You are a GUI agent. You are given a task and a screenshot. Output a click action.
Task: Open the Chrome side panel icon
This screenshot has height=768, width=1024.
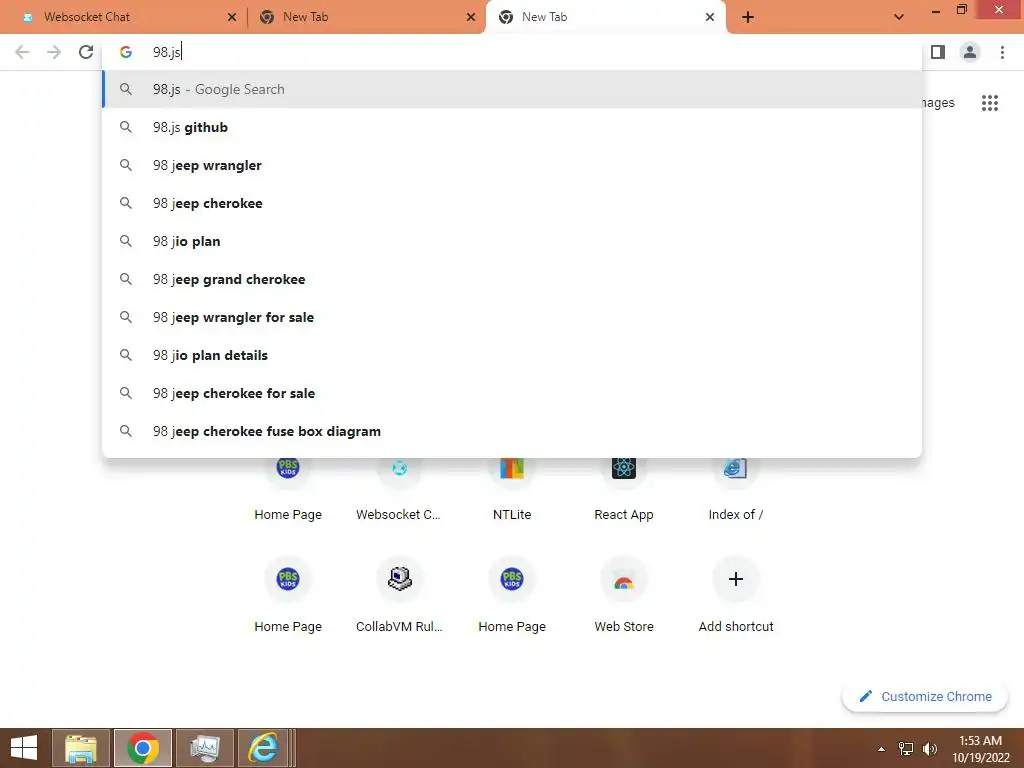tap(938, 52)
